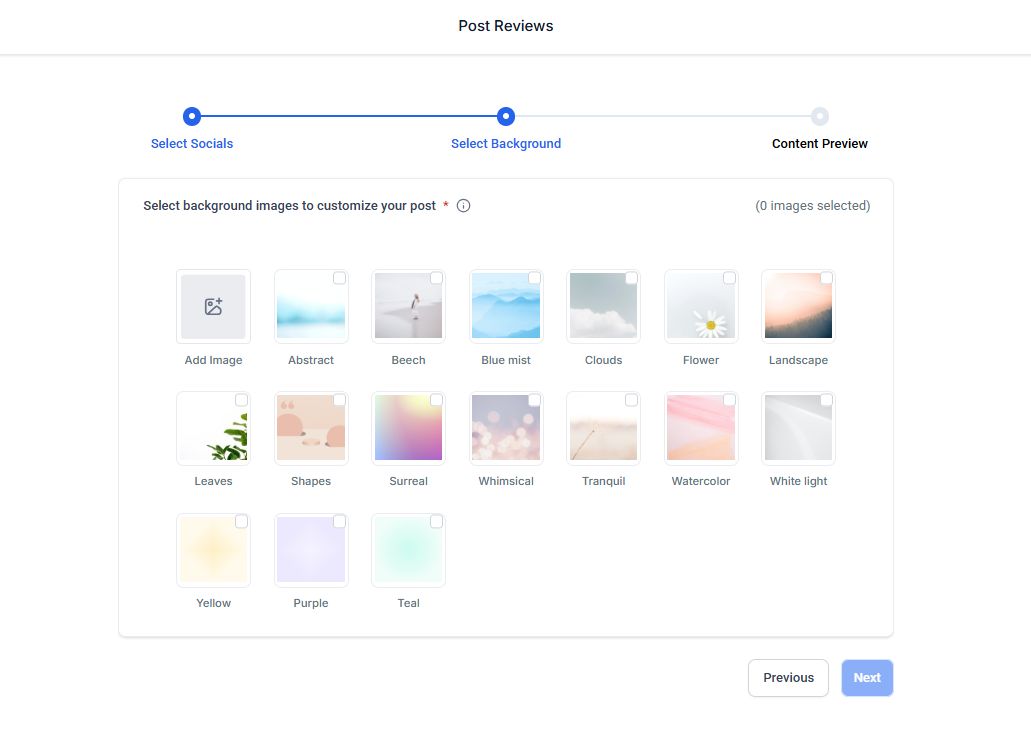Pick the Yellow color background swatch
The width and height of the screenshot is (1031, 753).
[x=213, y=550]
